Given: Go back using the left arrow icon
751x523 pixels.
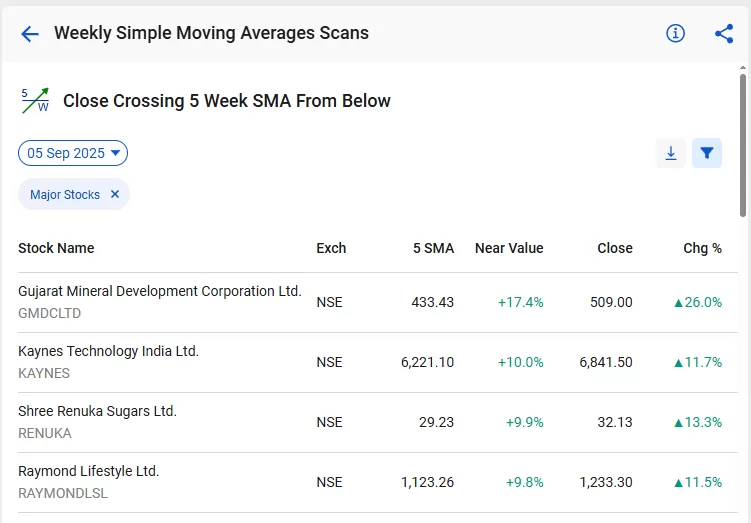Looking at the screenshot, I should coord(30,34).
